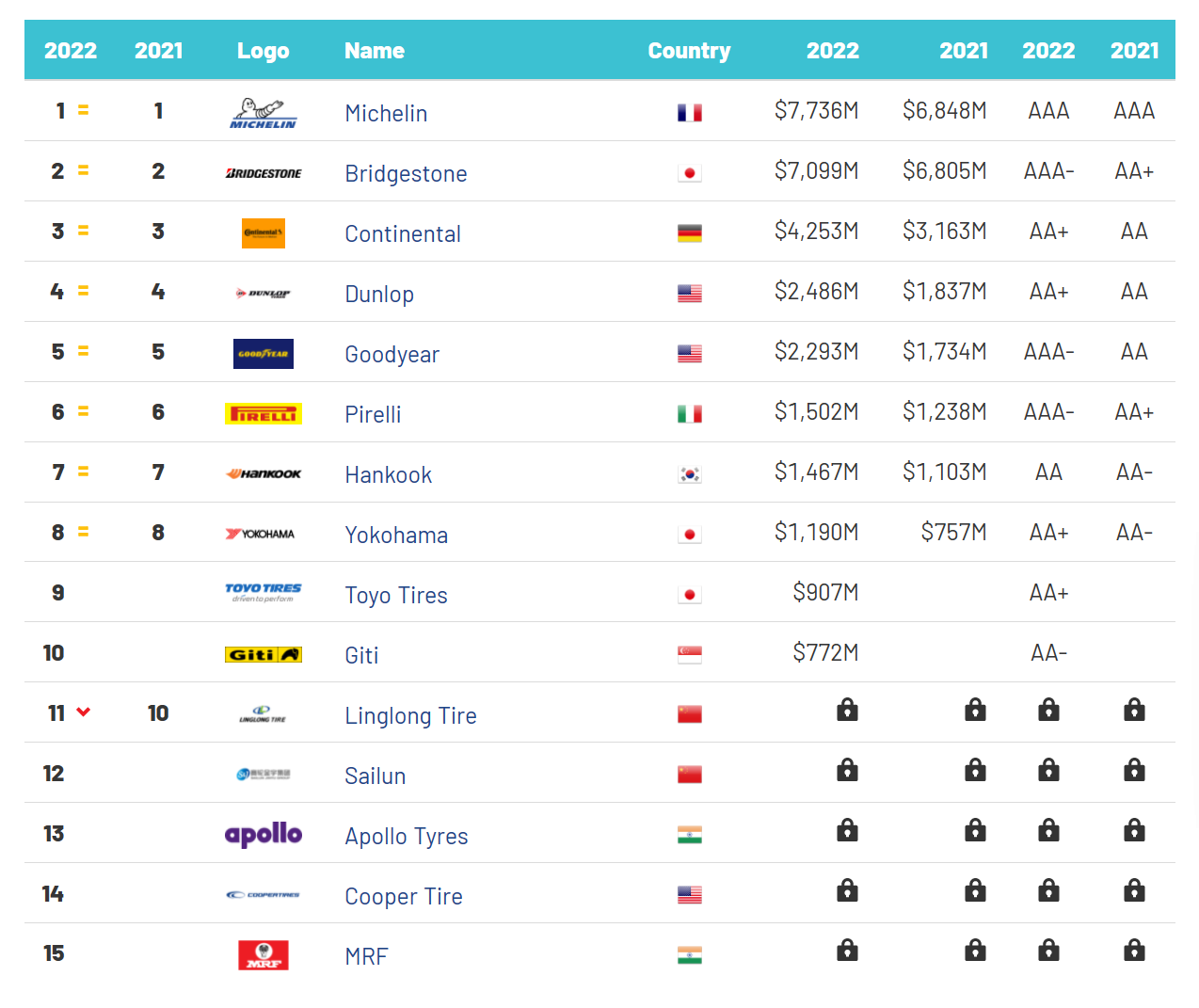The width and height of the screenshot is (1199, 1008).
Task: Click the Cooper Tire logo
Action: pos(264,895)
